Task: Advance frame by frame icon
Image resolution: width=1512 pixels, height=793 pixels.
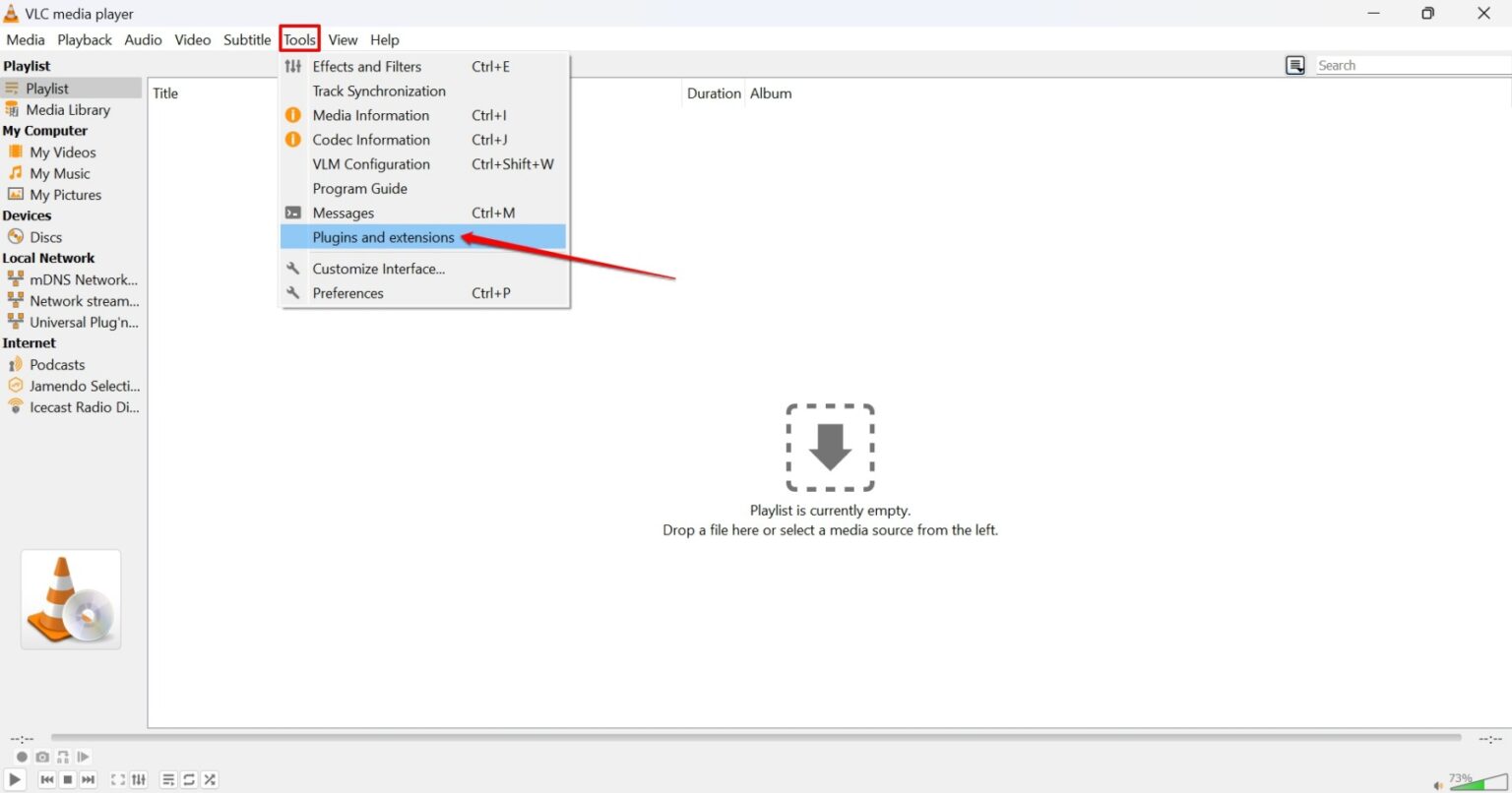Action: [x=84, y=757]
